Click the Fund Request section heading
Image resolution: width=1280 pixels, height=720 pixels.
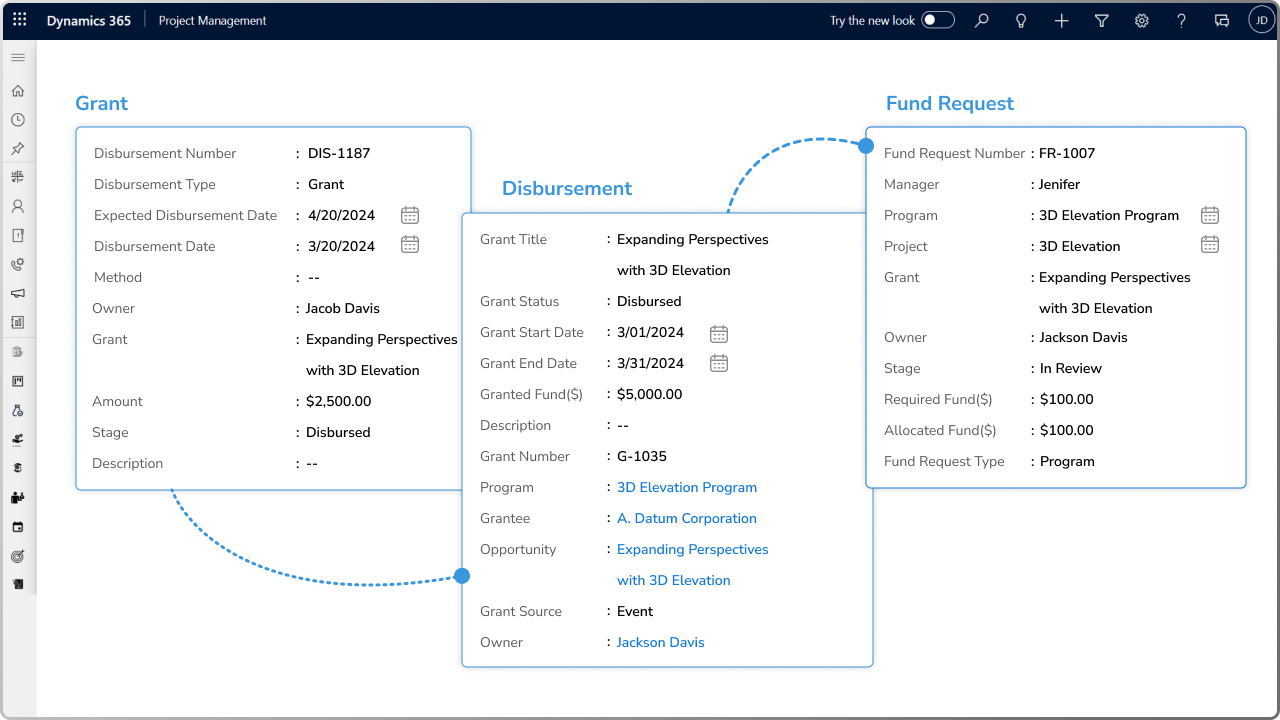point(950,103)
